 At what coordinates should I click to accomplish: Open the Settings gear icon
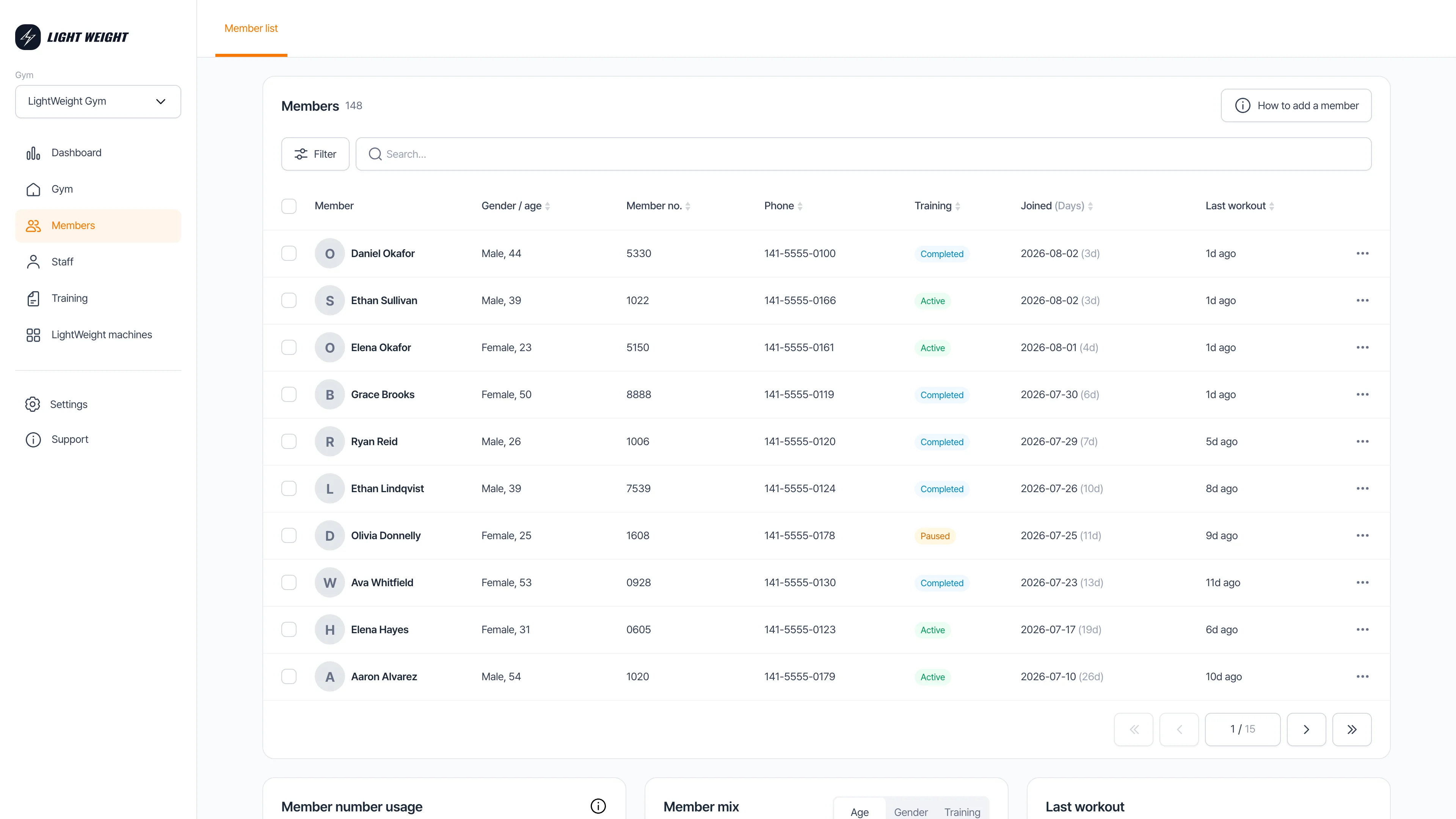coord(33,404)
